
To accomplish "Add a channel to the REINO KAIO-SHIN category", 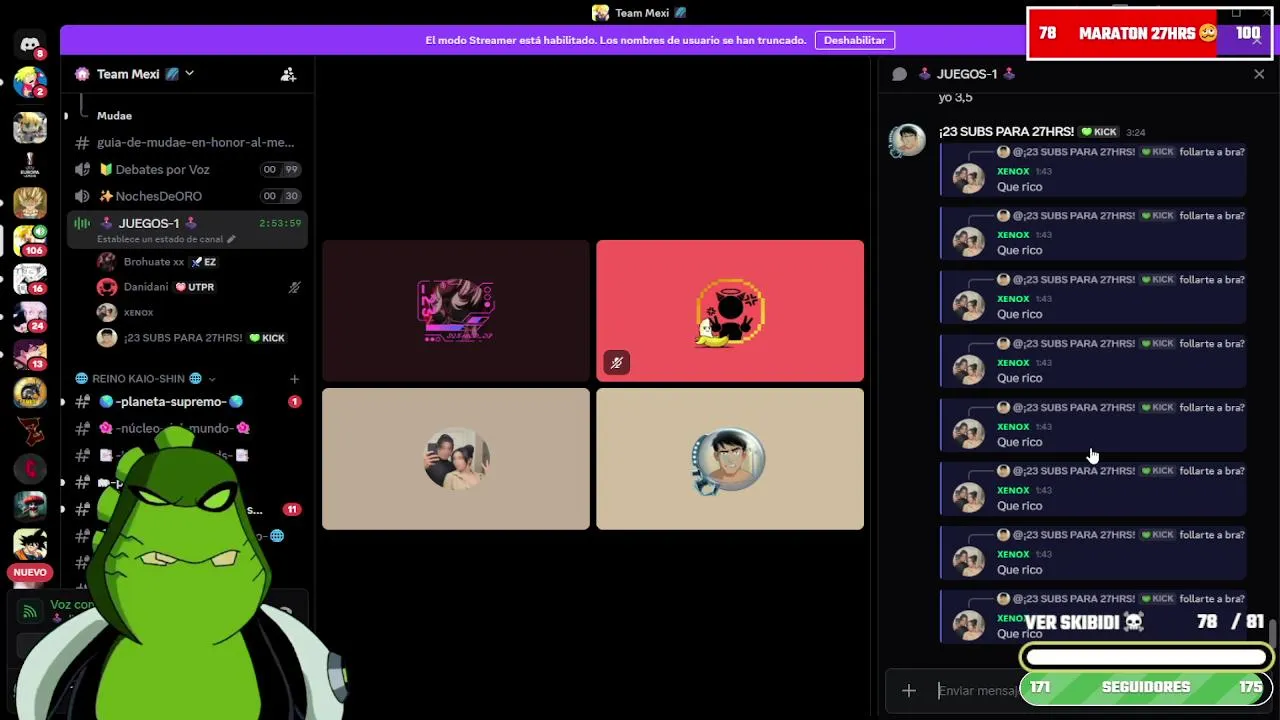I will (294, 379).
